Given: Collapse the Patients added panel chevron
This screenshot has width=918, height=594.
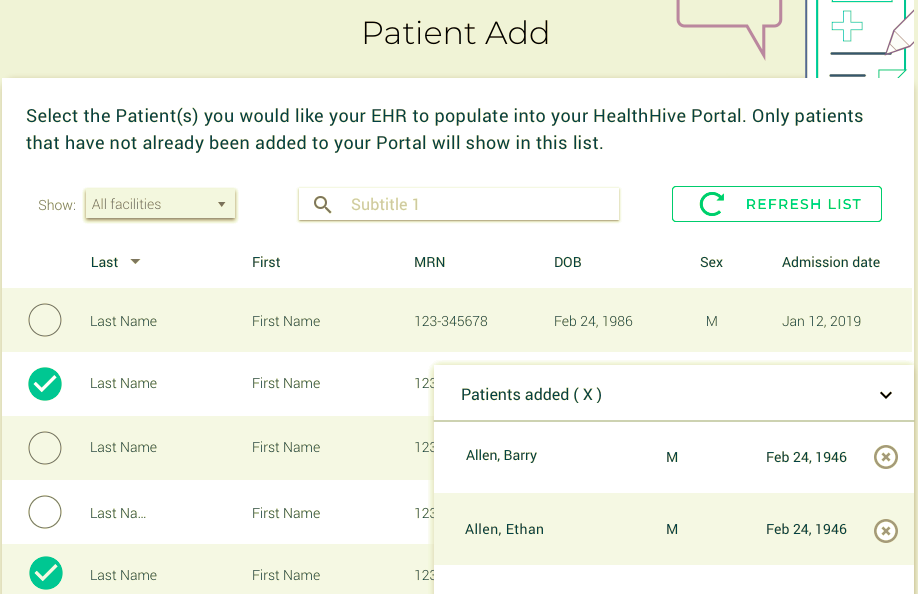Looking at the screenshot, I should tap(885, 395).
